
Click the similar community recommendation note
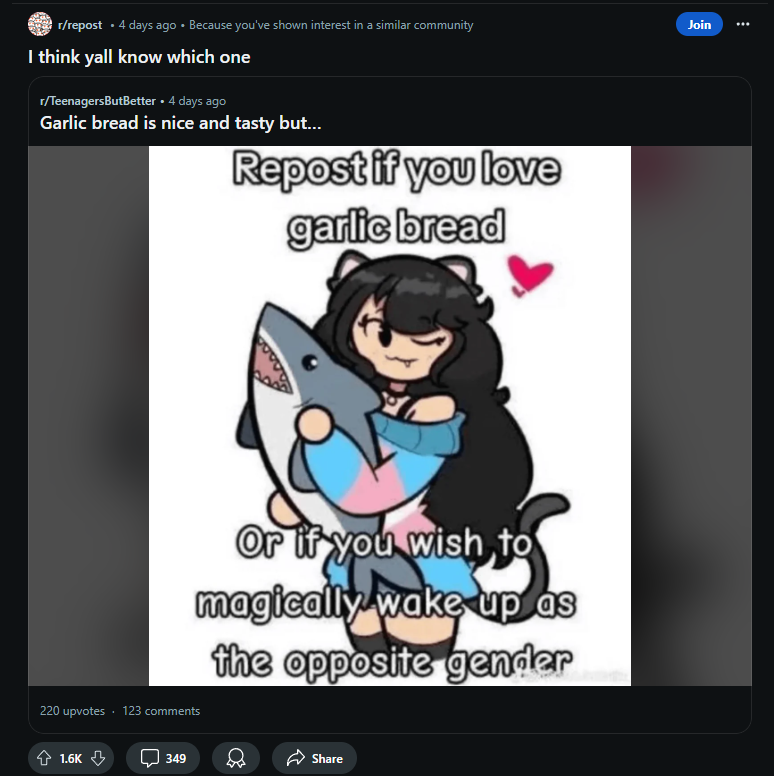[x=331, y=25]
